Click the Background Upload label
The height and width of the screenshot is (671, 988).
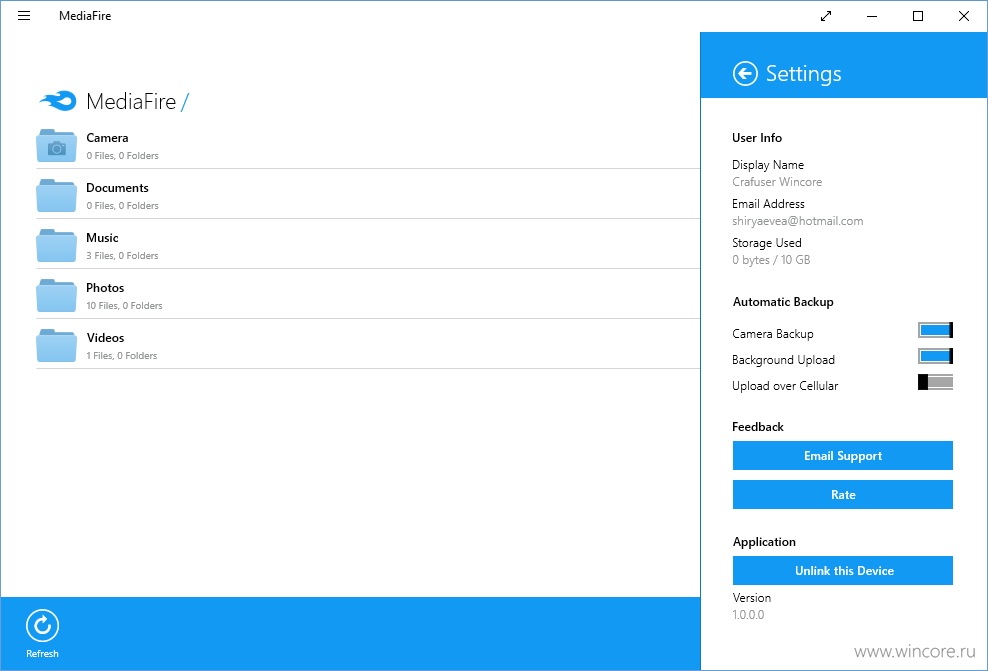(x=783, y=360)
